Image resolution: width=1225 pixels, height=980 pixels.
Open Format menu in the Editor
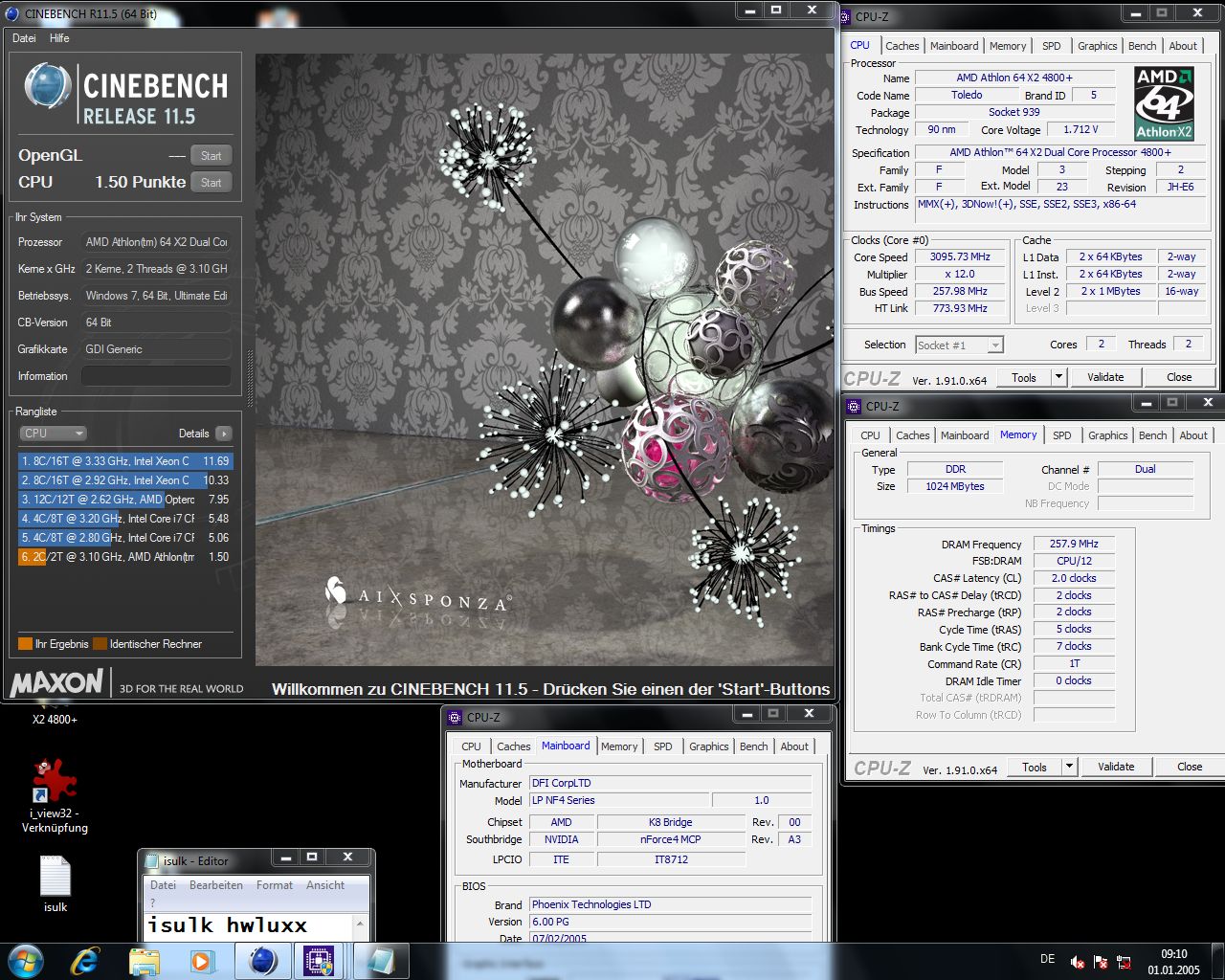275,885
